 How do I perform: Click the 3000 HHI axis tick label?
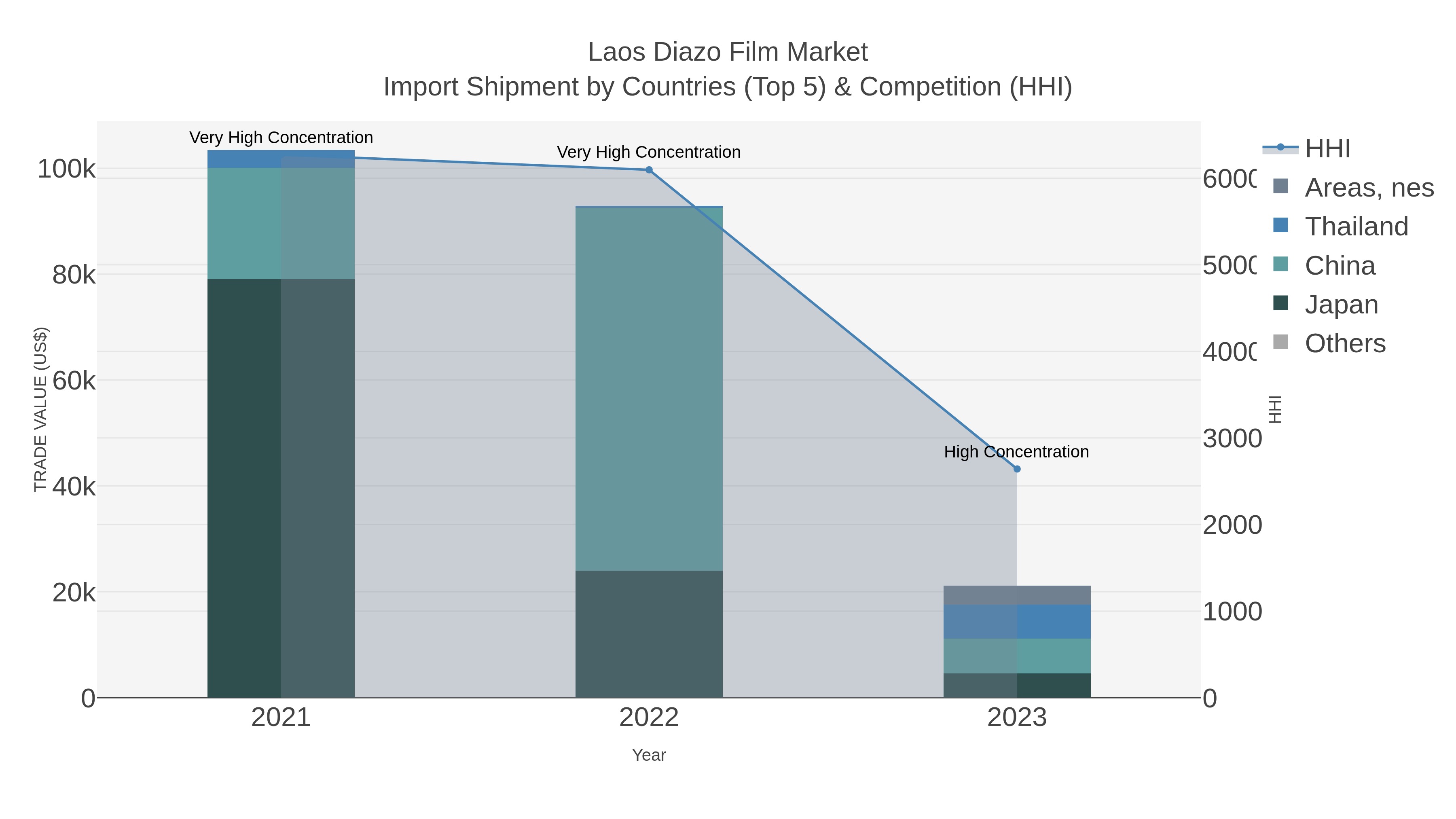(x=1232, y=438)
